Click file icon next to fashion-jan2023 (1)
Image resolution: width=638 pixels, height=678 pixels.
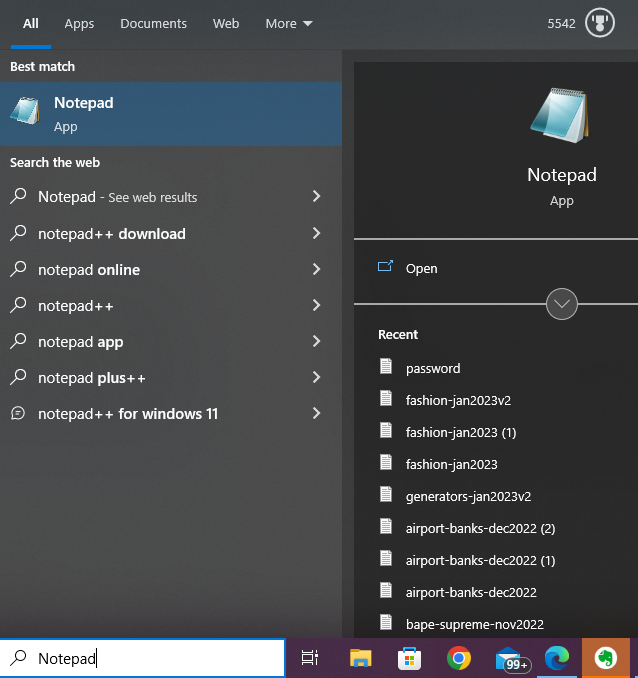[386, 430]
